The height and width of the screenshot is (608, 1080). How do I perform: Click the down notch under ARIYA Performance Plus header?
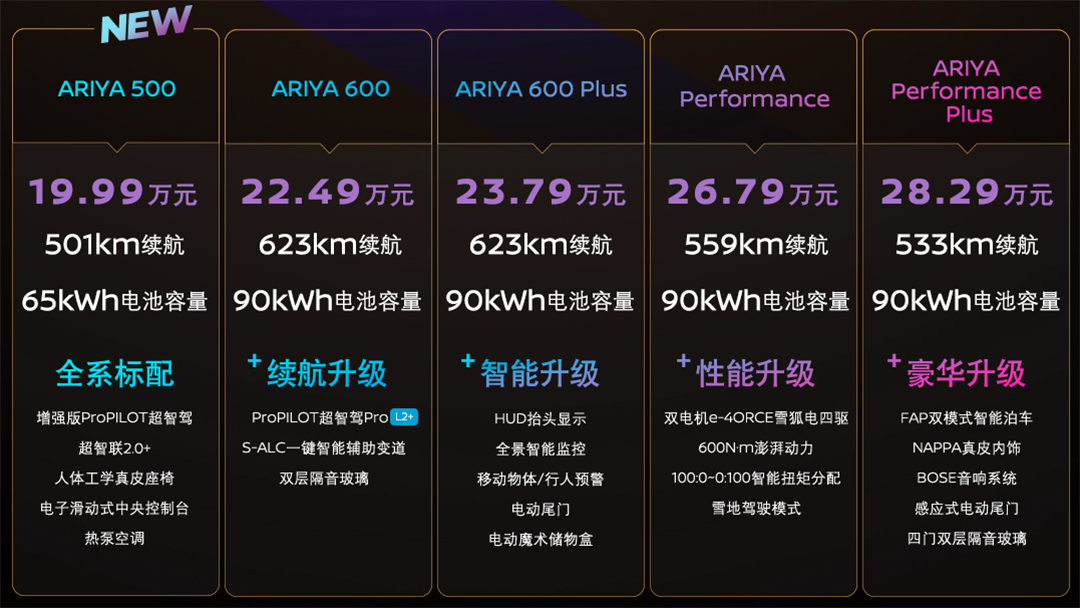tap(967, 147)
